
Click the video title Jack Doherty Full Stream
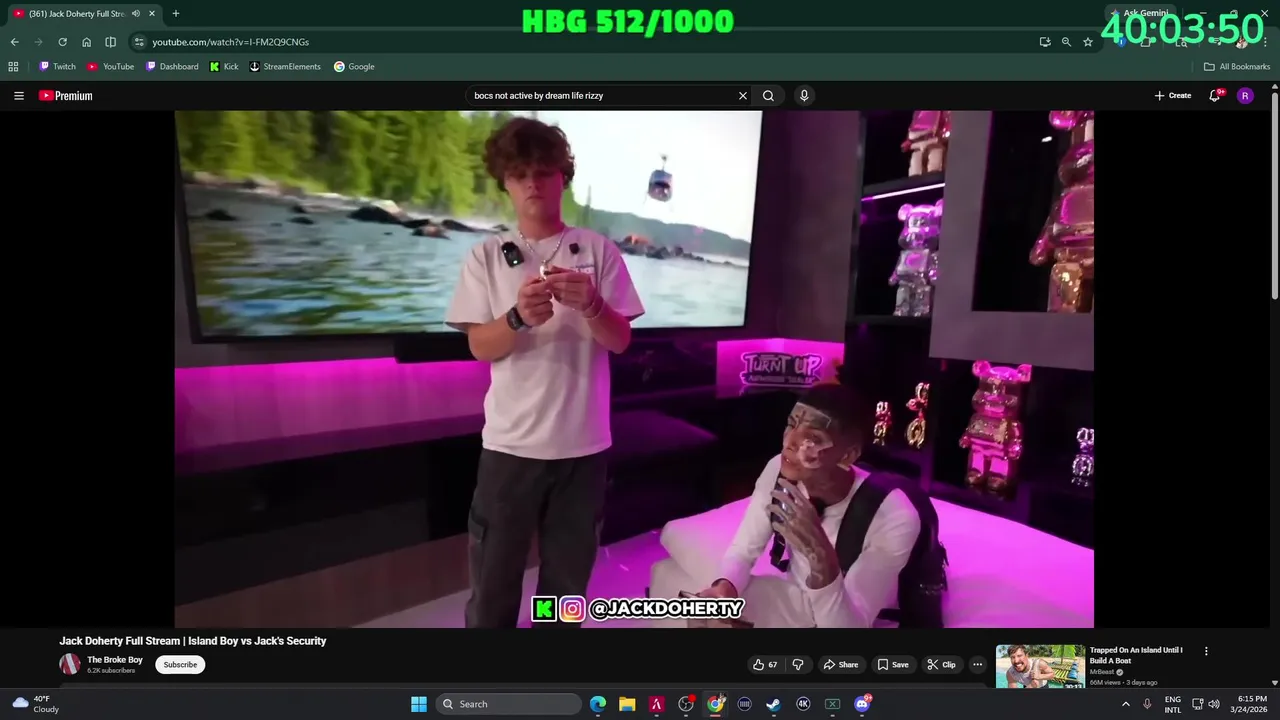193,641
